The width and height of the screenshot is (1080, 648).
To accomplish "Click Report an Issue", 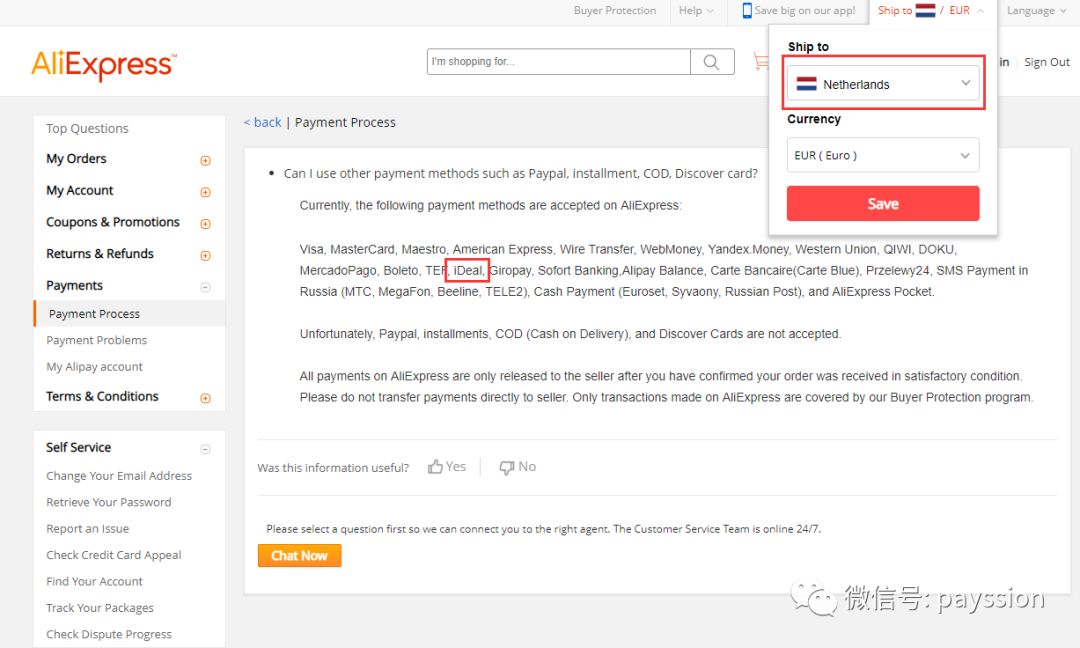I will pos(87,529).
